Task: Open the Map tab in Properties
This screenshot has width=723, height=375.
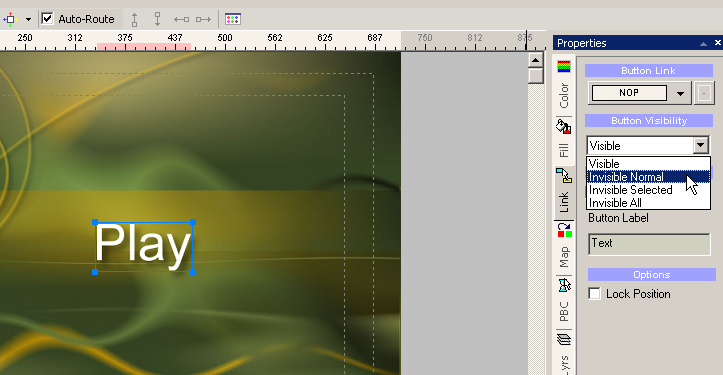Action: (x=564, y=256)
